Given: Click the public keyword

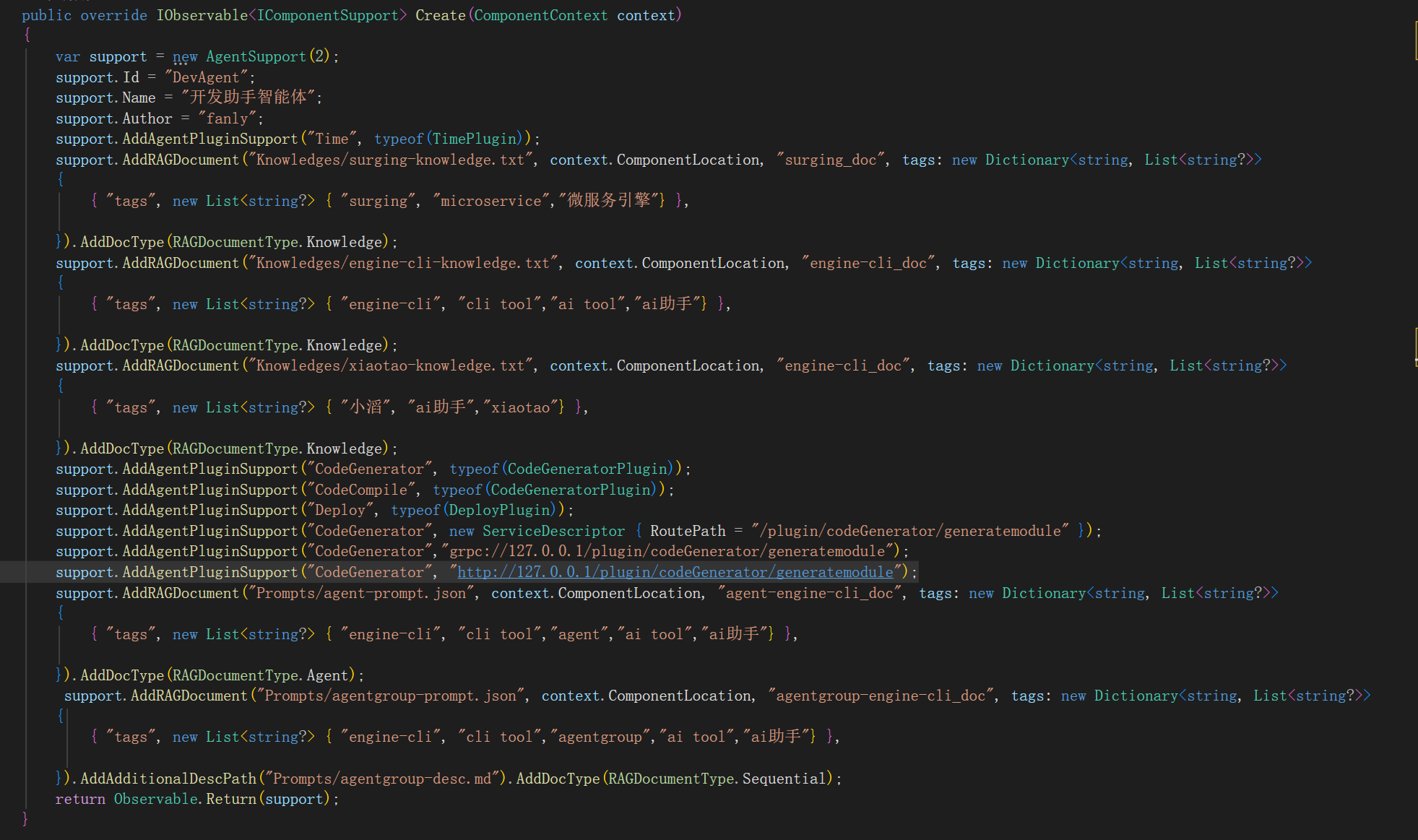Looking at the screenshot, I should [x=46, y=15].
